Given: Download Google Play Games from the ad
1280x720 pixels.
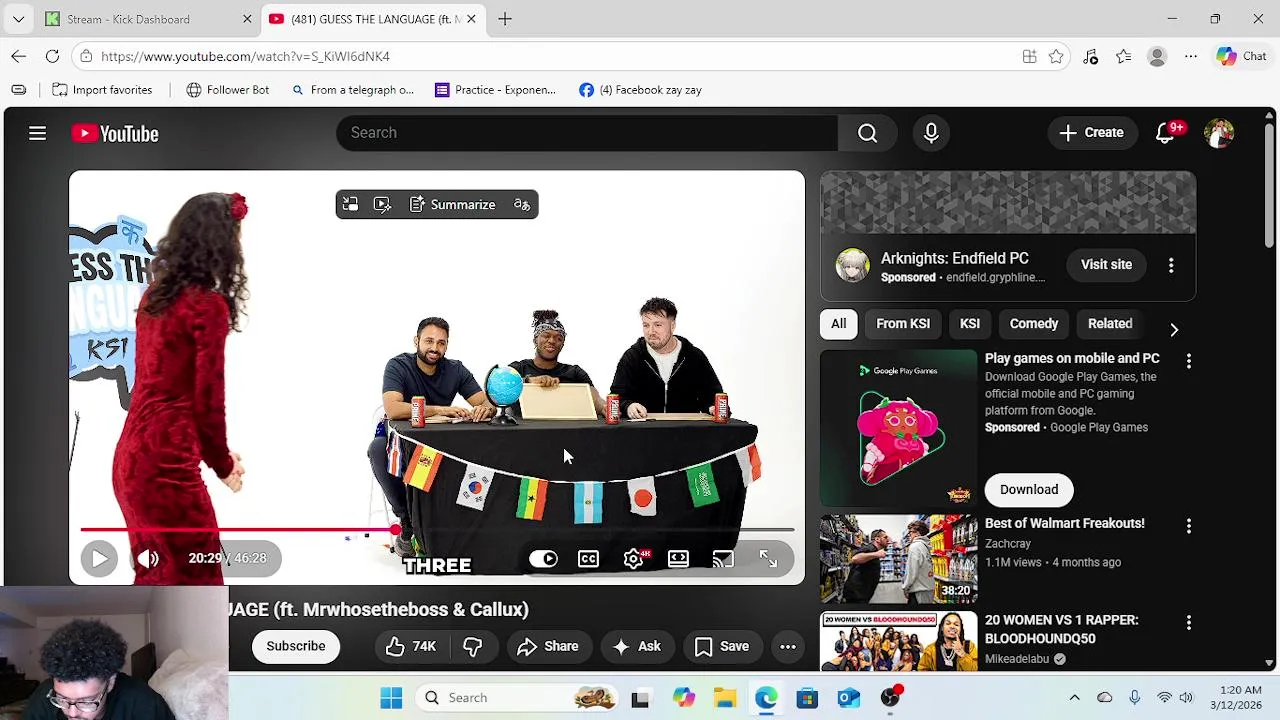Looking at the screenshot, I should pos(1029,489).
